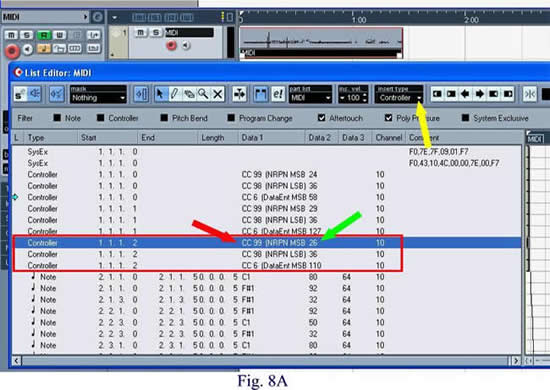Click the MIDI part in the arrangement timeline
This screenshot has width=550, height=390.
tap(321, 43)
